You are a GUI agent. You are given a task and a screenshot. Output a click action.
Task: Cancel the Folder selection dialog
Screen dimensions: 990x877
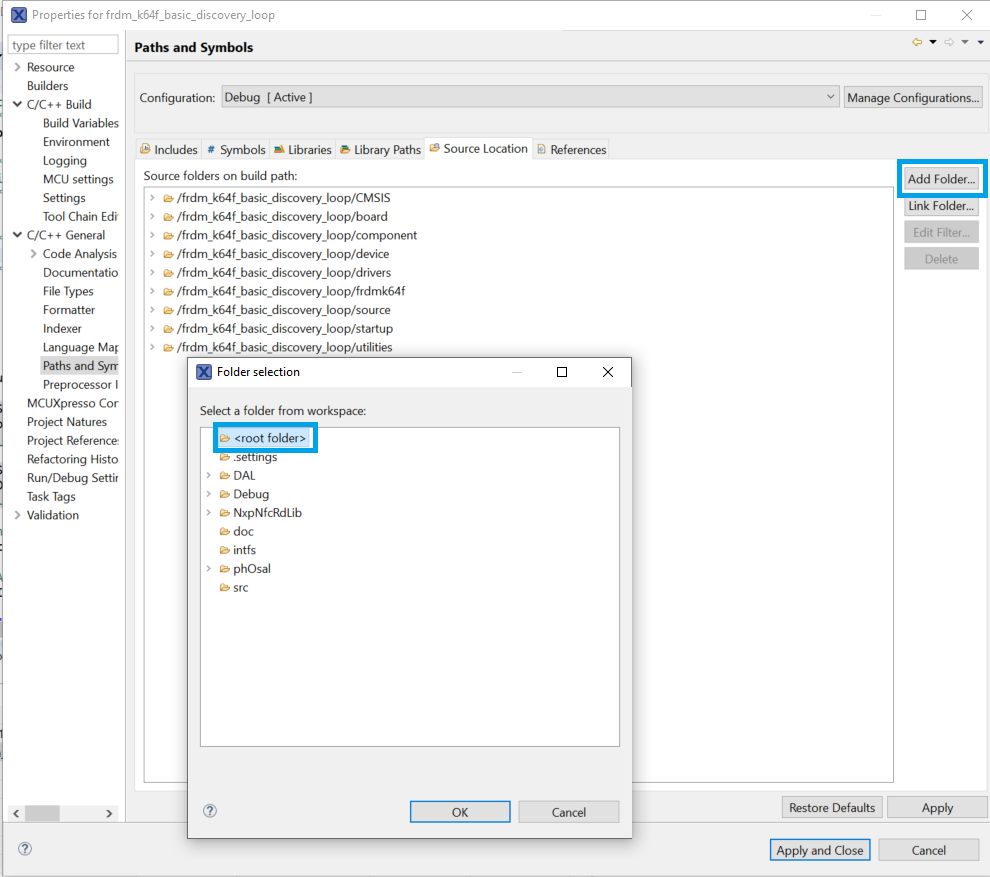[568, 812]
